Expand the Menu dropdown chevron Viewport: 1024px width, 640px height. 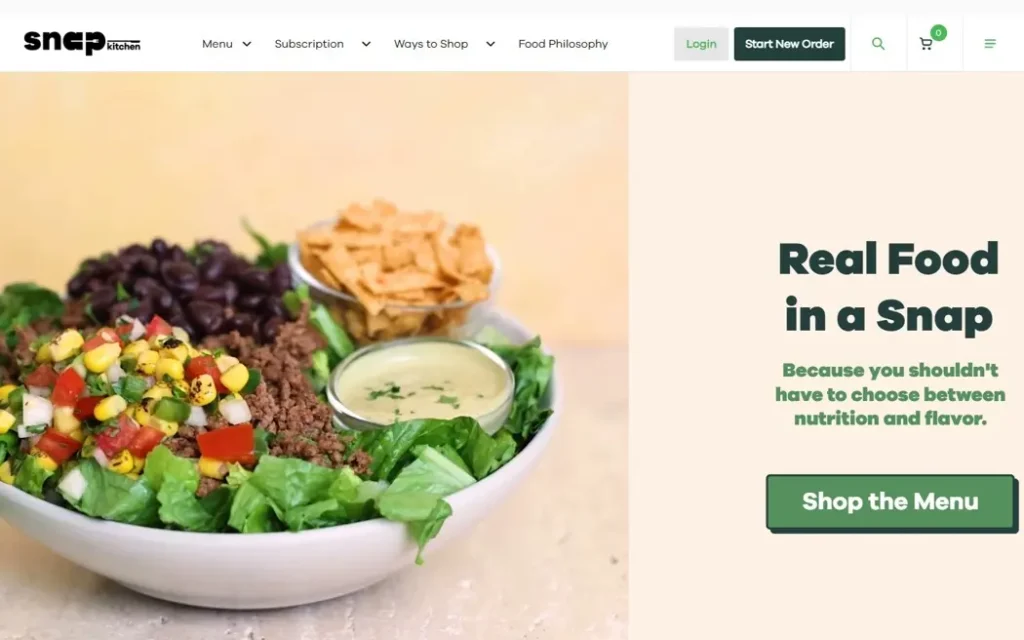[247, 44]
